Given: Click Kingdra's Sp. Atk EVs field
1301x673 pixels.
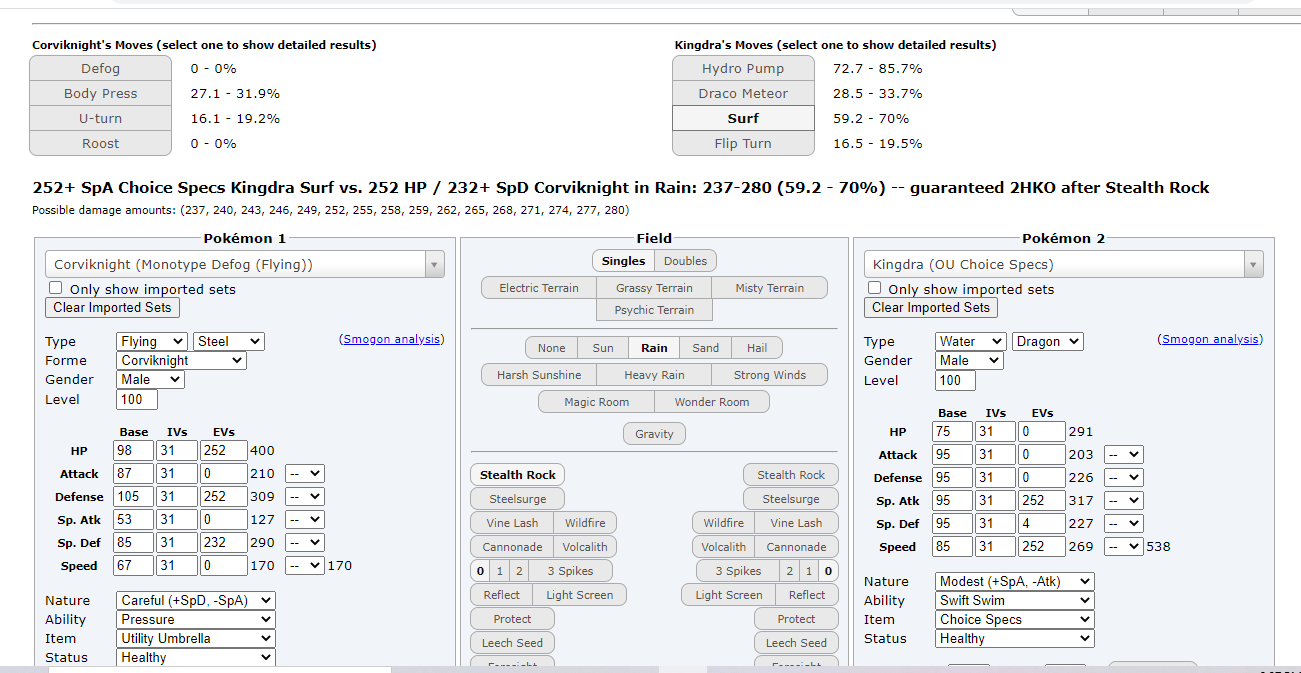Looking at the screenshot, I should tap(1042, 501).
